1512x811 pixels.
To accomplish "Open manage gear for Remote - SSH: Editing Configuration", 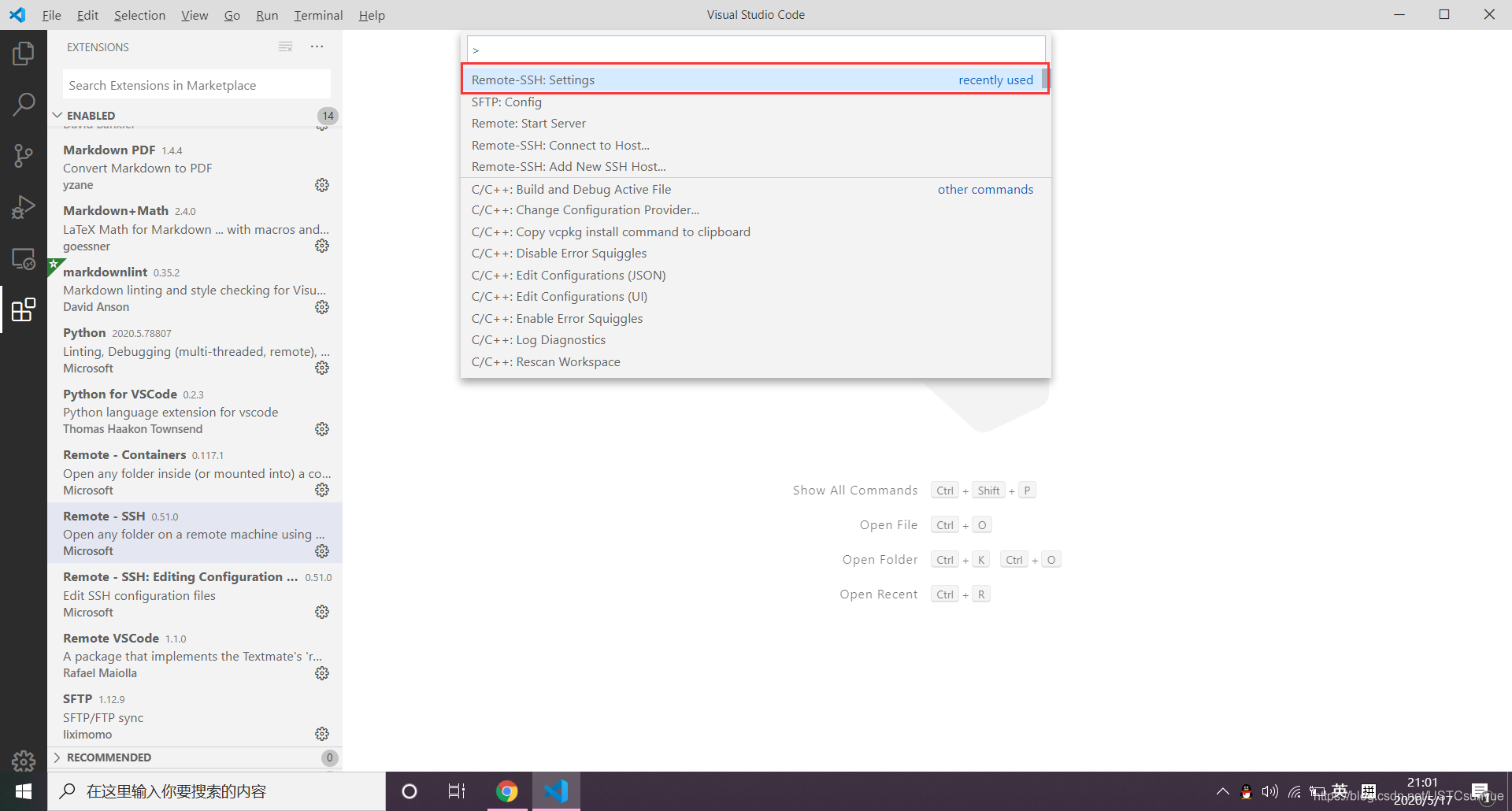I will pyautogui.click(x=322, y=612).
